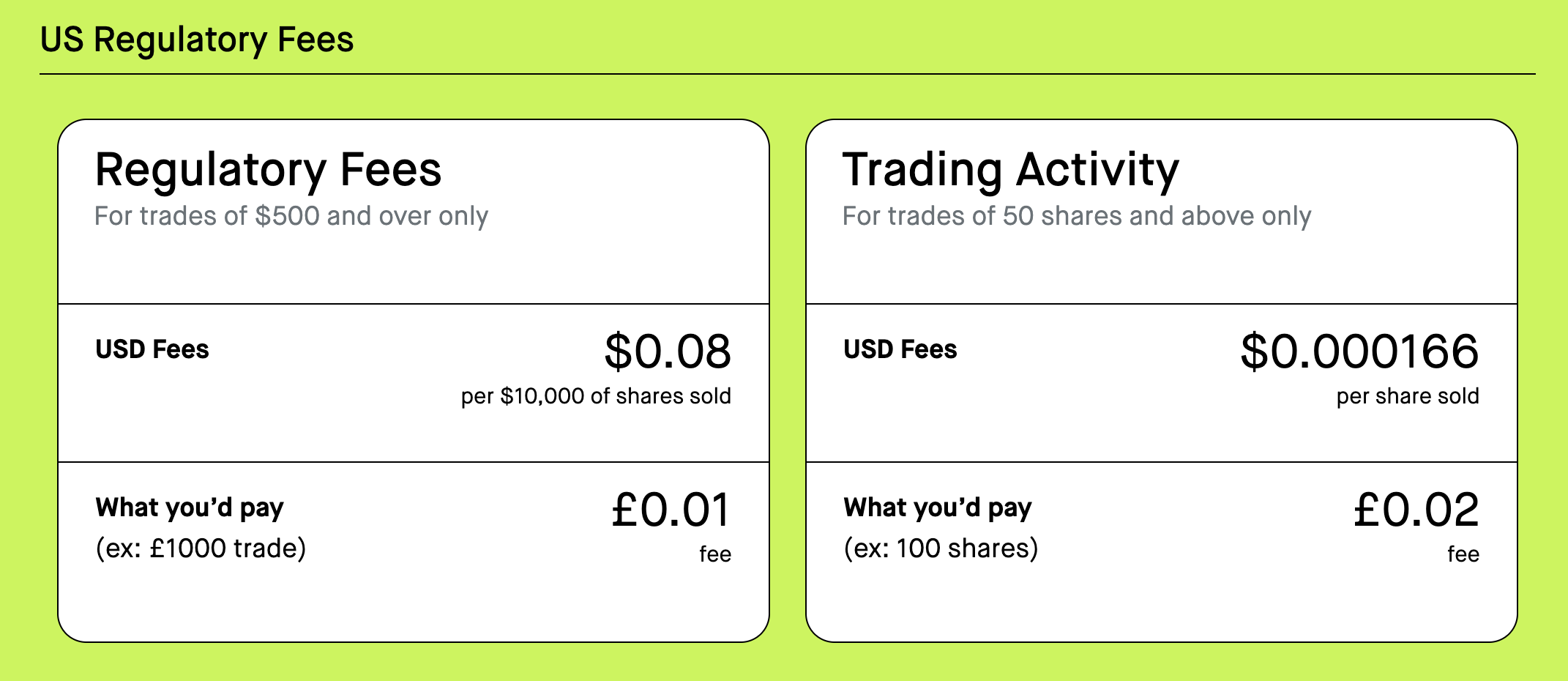Click 'fee' caption under £0.01

[715, 554]
